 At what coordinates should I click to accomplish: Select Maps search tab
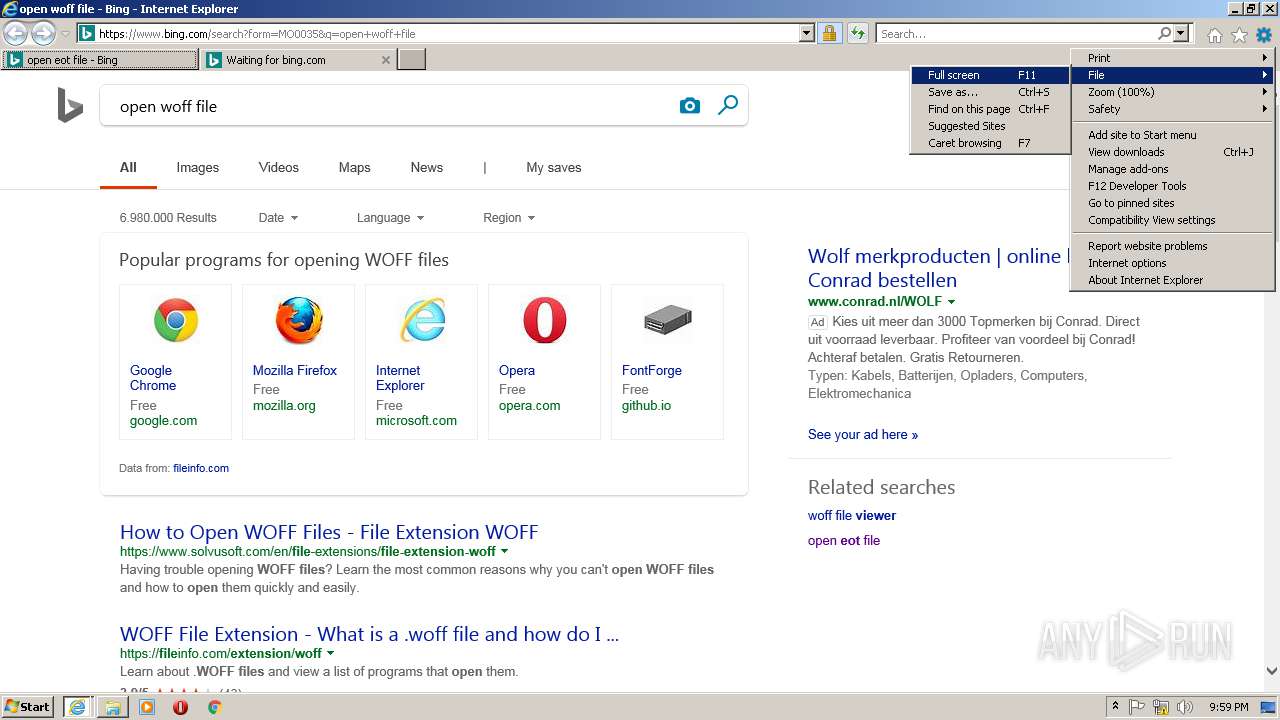tap(355, 168)
